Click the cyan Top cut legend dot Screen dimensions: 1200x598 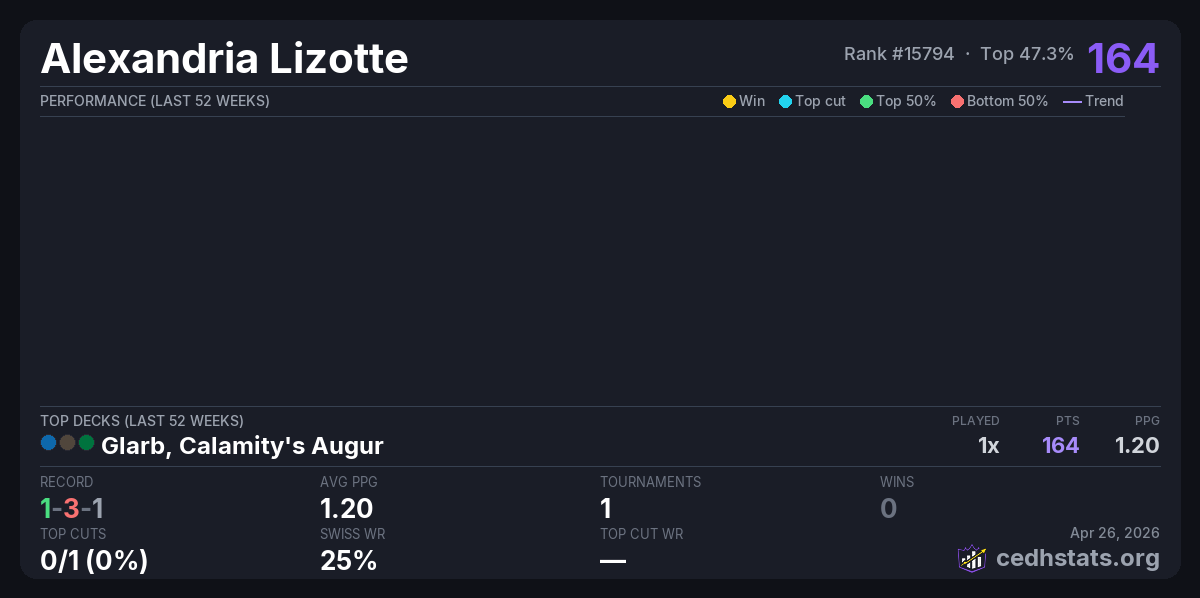pos(785,101)
